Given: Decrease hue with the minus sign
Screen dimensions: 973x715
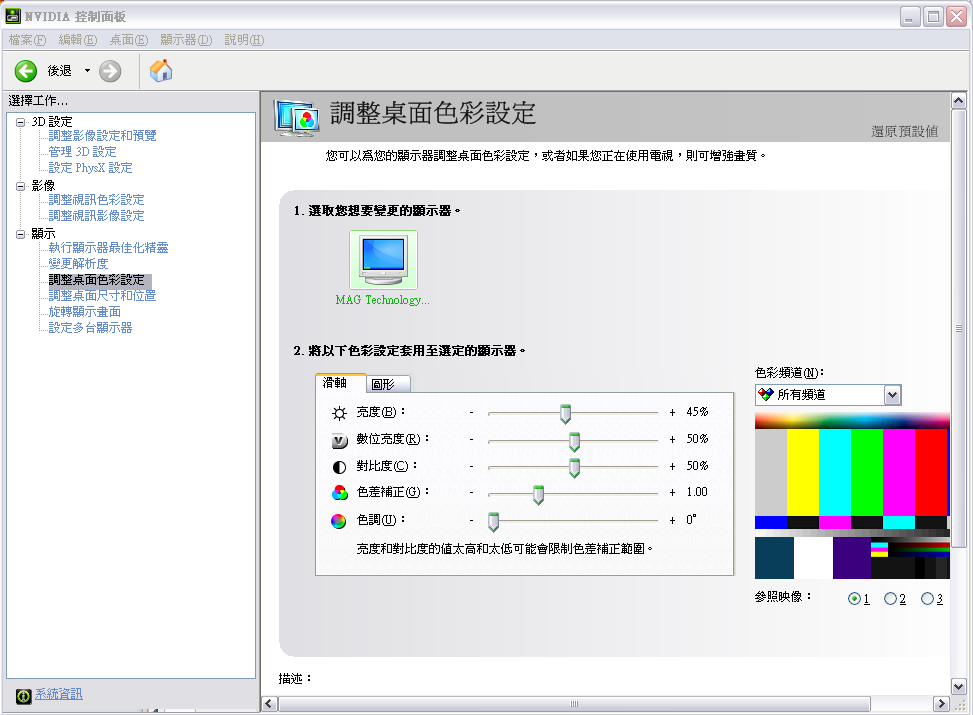Looking at the screenshot, I should coord(472,521).
